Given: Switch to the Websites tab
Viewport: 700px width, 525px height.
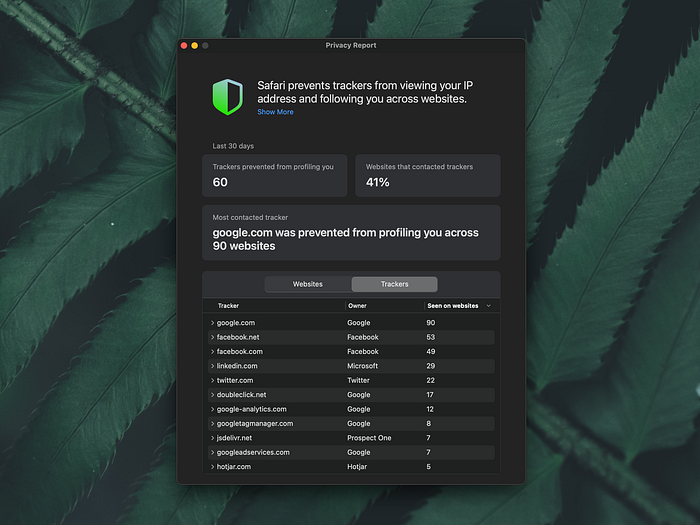Looking at the screenshot, I should (x=308, y=284).
